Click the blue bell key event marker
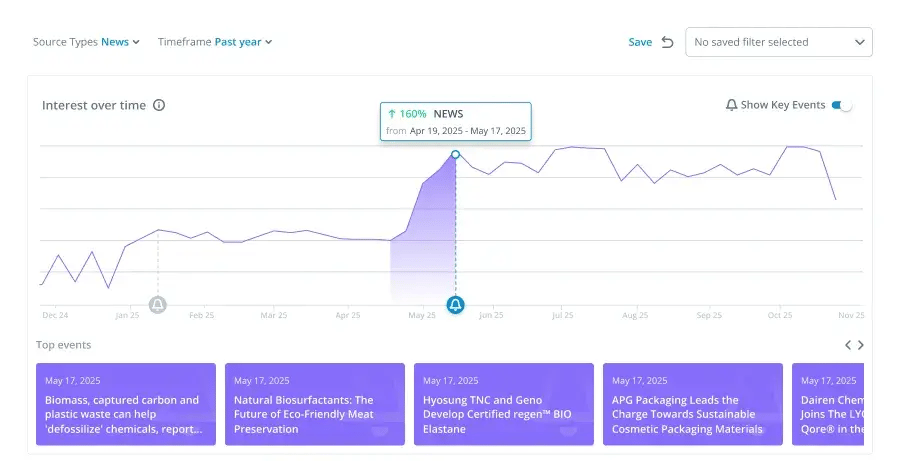This screenshot has height=462, width=900. click(456, 305)
